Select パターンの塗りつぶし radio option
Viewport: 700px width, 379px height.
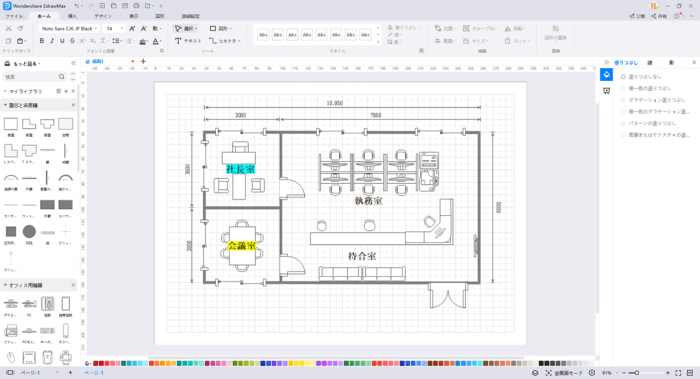[623, 123]
